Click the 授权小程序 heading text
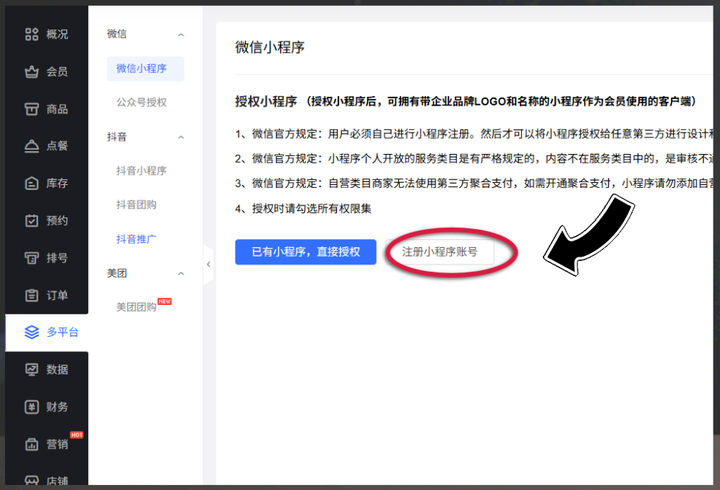720x490 pixels. (x=266, y=101)
